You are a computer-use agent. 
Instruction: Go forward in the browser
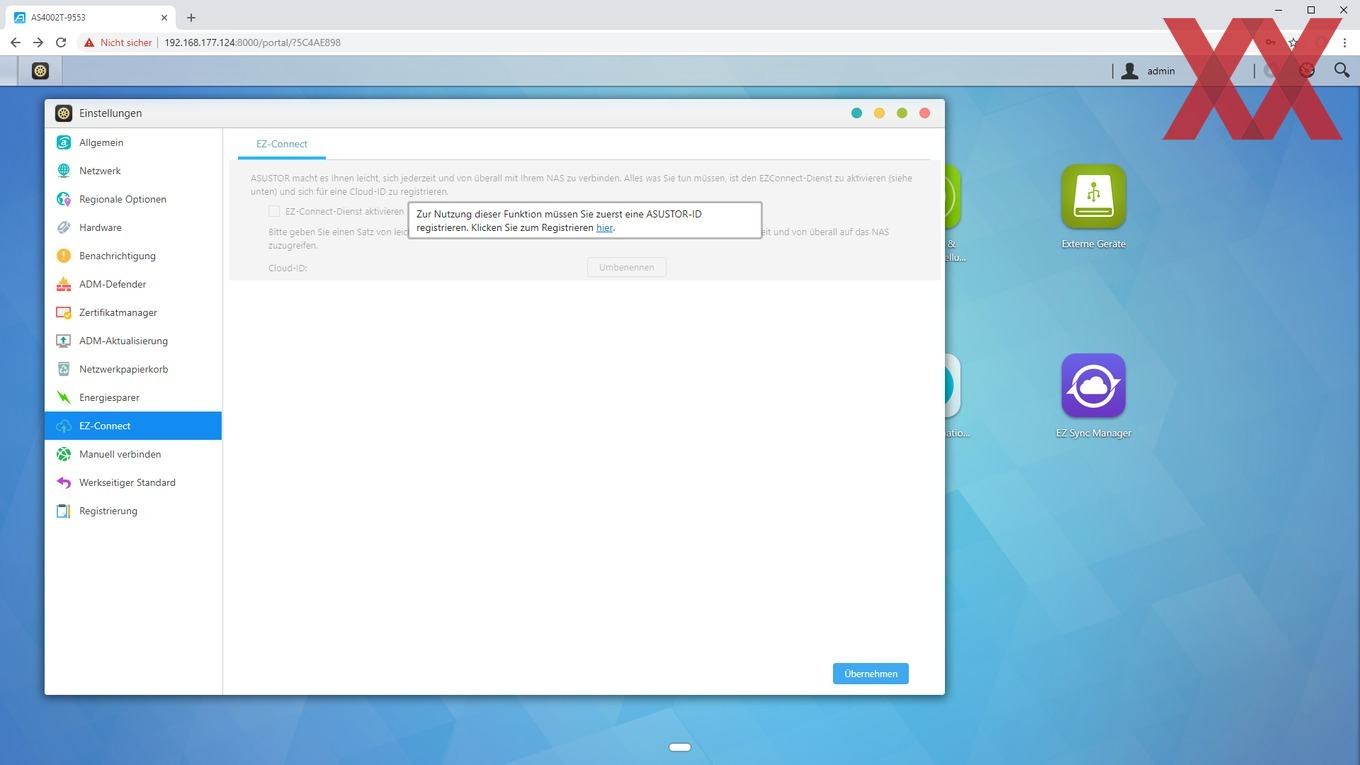(x=38, y=43)
